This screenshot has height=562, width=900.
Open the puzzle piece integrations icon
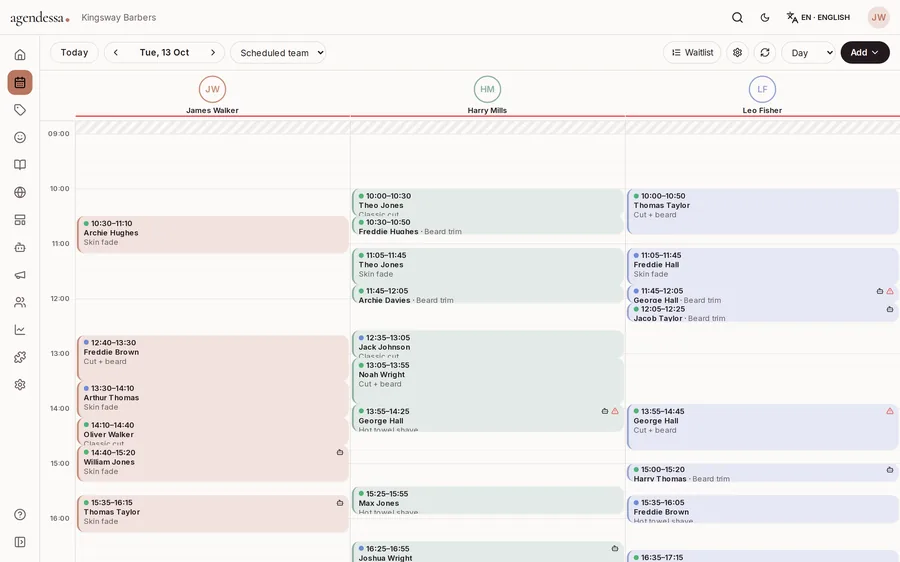click(x=20, y=357)
